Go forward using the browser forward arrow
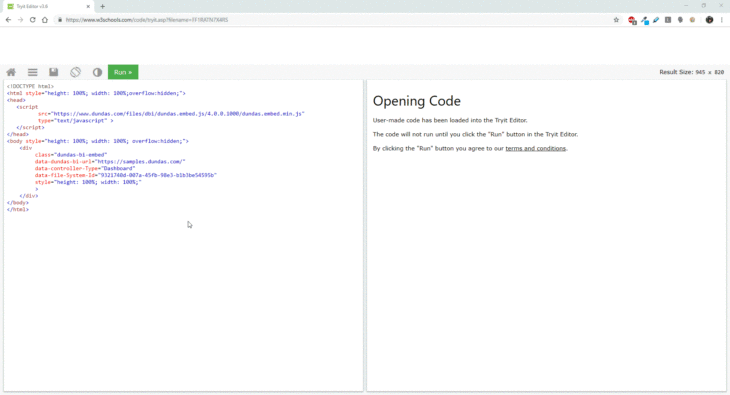This screenshot has height=395, width=730. point(20,20)
